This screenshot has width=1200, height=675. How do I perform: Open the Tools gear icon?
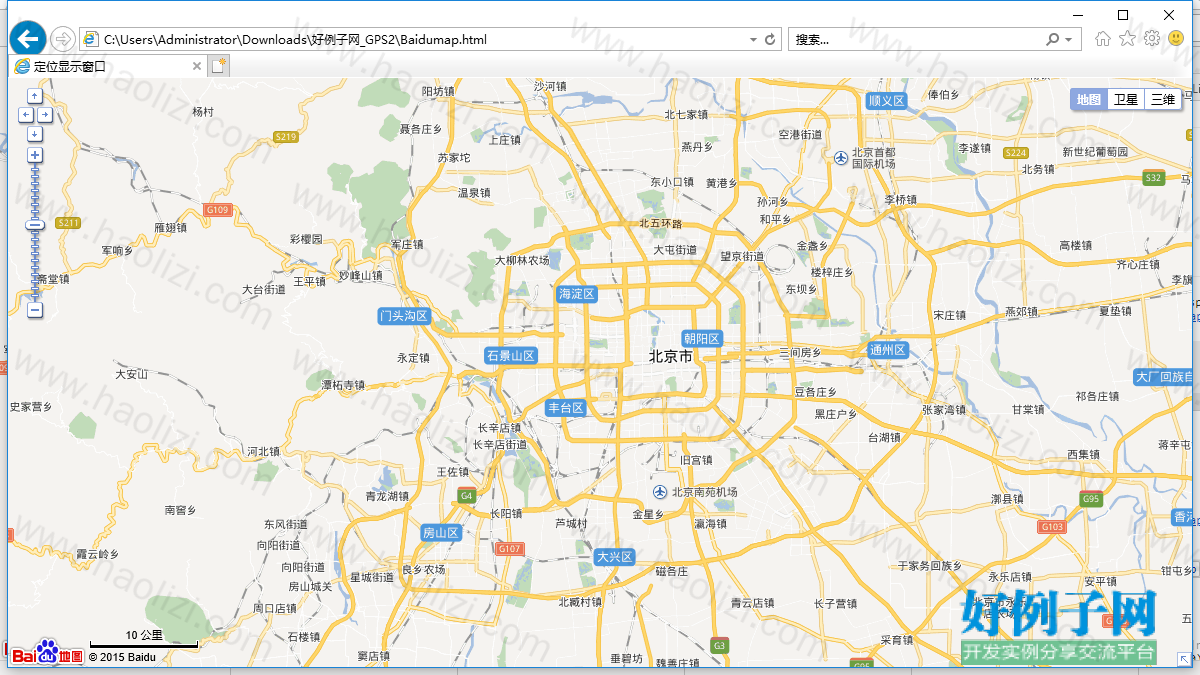point(1152,39)
